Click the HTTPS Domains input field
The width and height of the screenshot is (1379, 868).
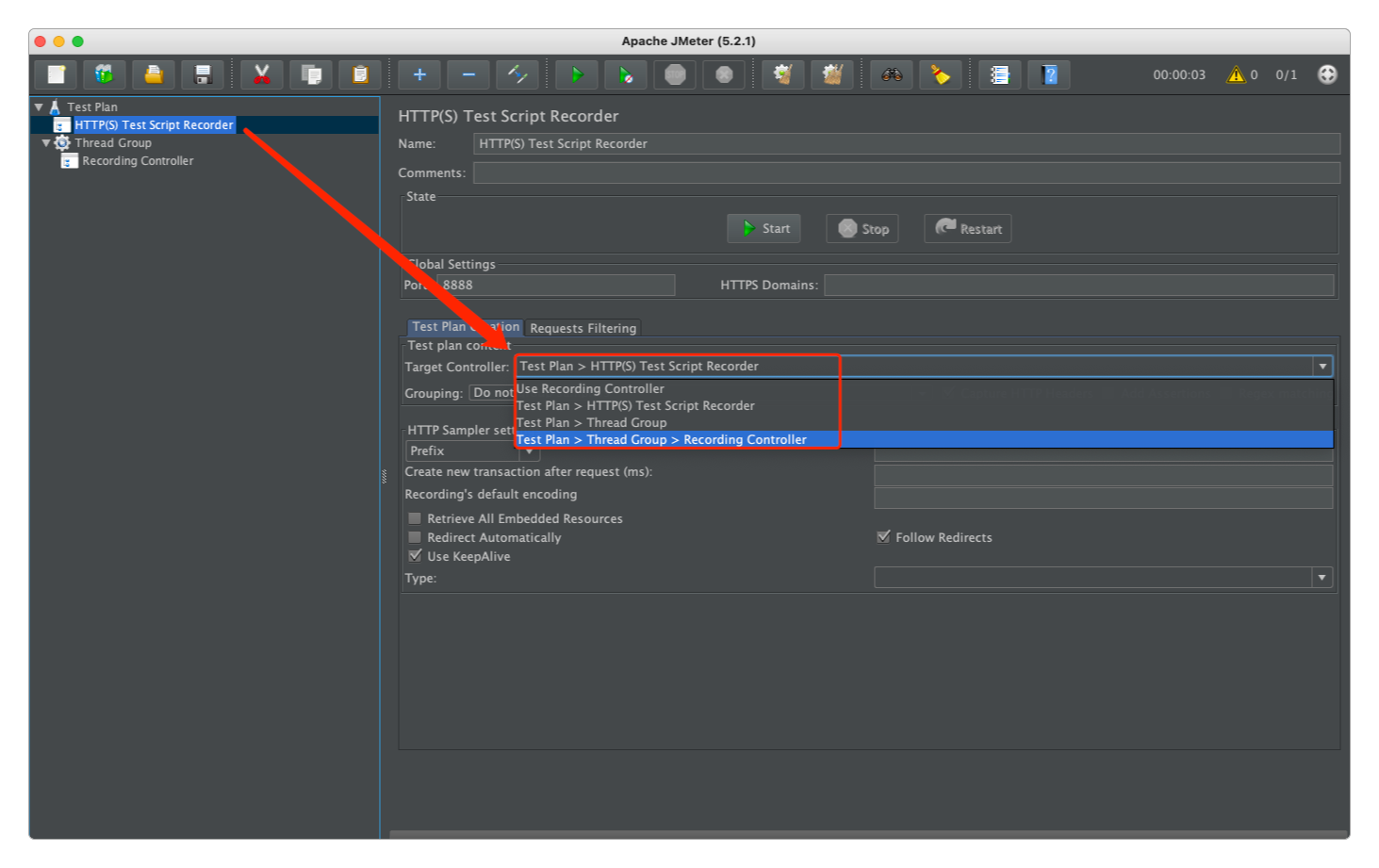pos(1078,285)
